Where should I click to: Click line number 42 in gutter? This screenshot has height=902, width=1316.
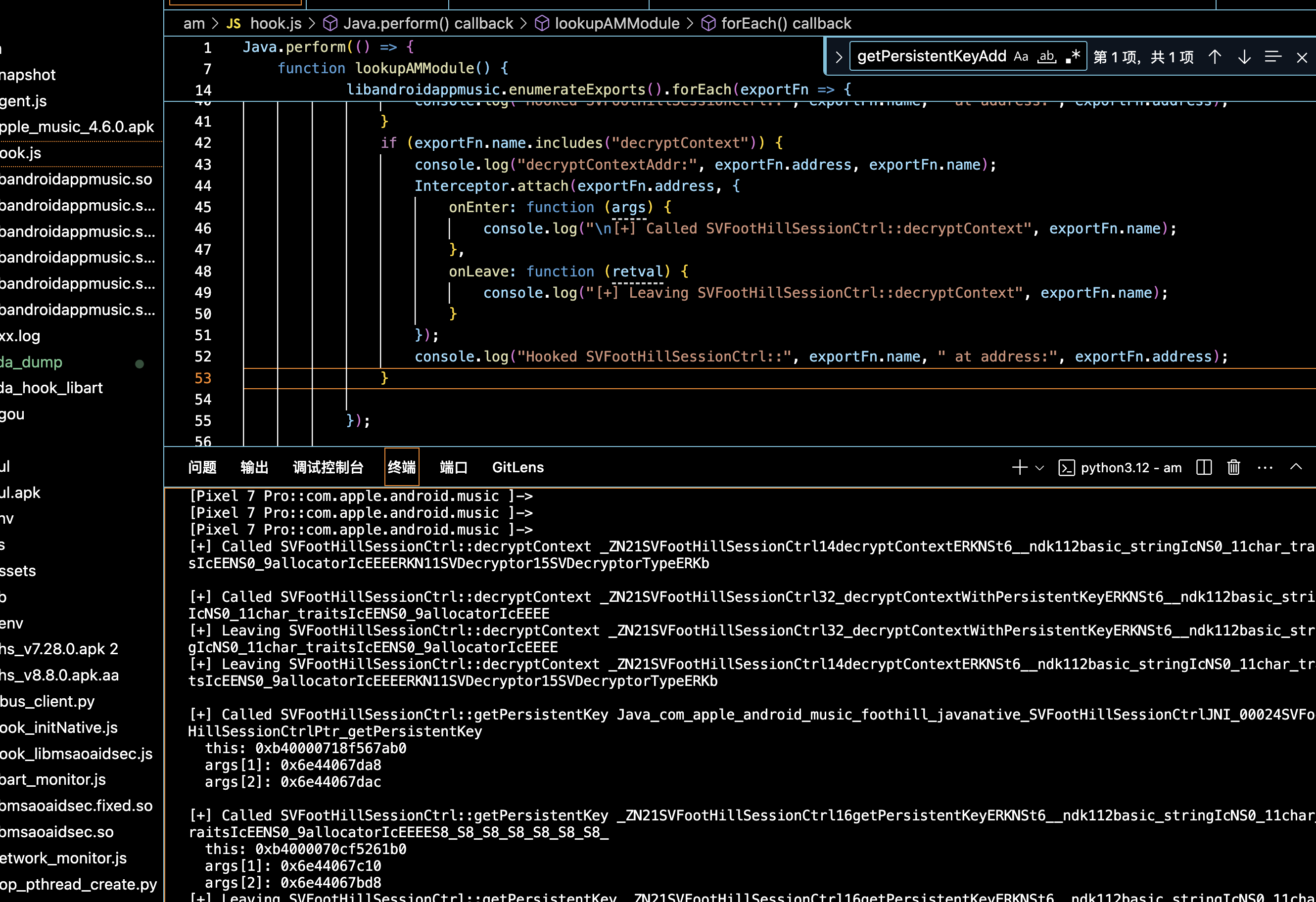coord(203,142)
